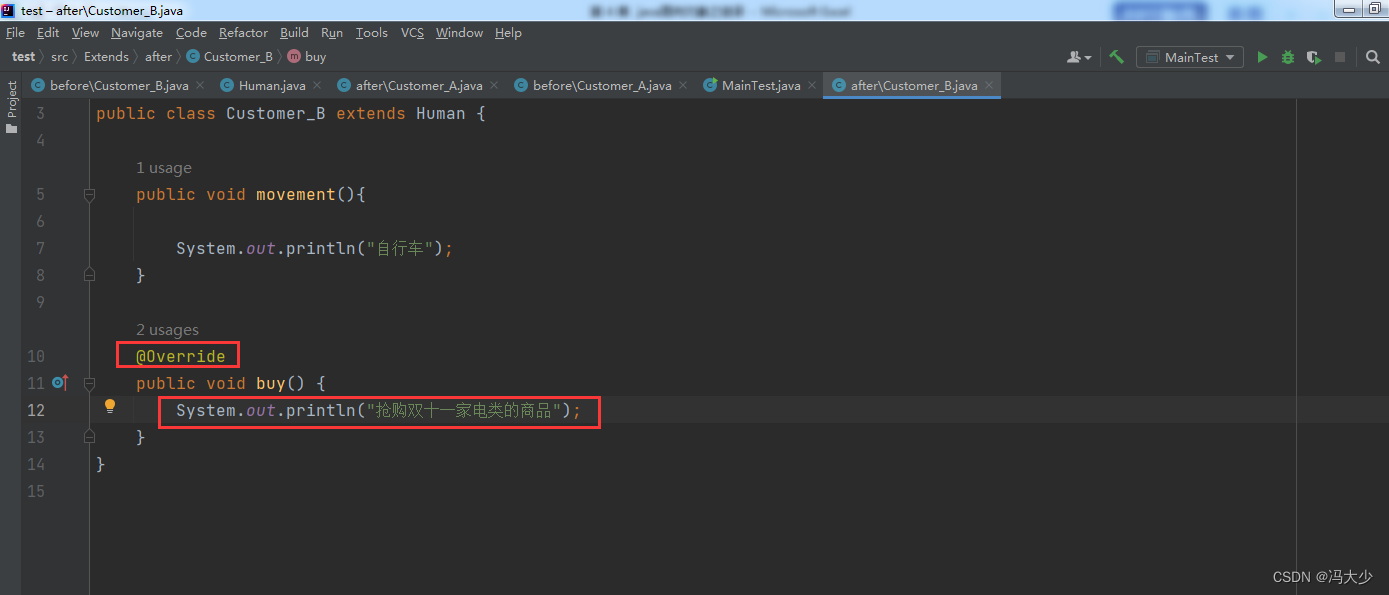
Task: Switch to before\Customer_B.java tab
Action: 118,85
